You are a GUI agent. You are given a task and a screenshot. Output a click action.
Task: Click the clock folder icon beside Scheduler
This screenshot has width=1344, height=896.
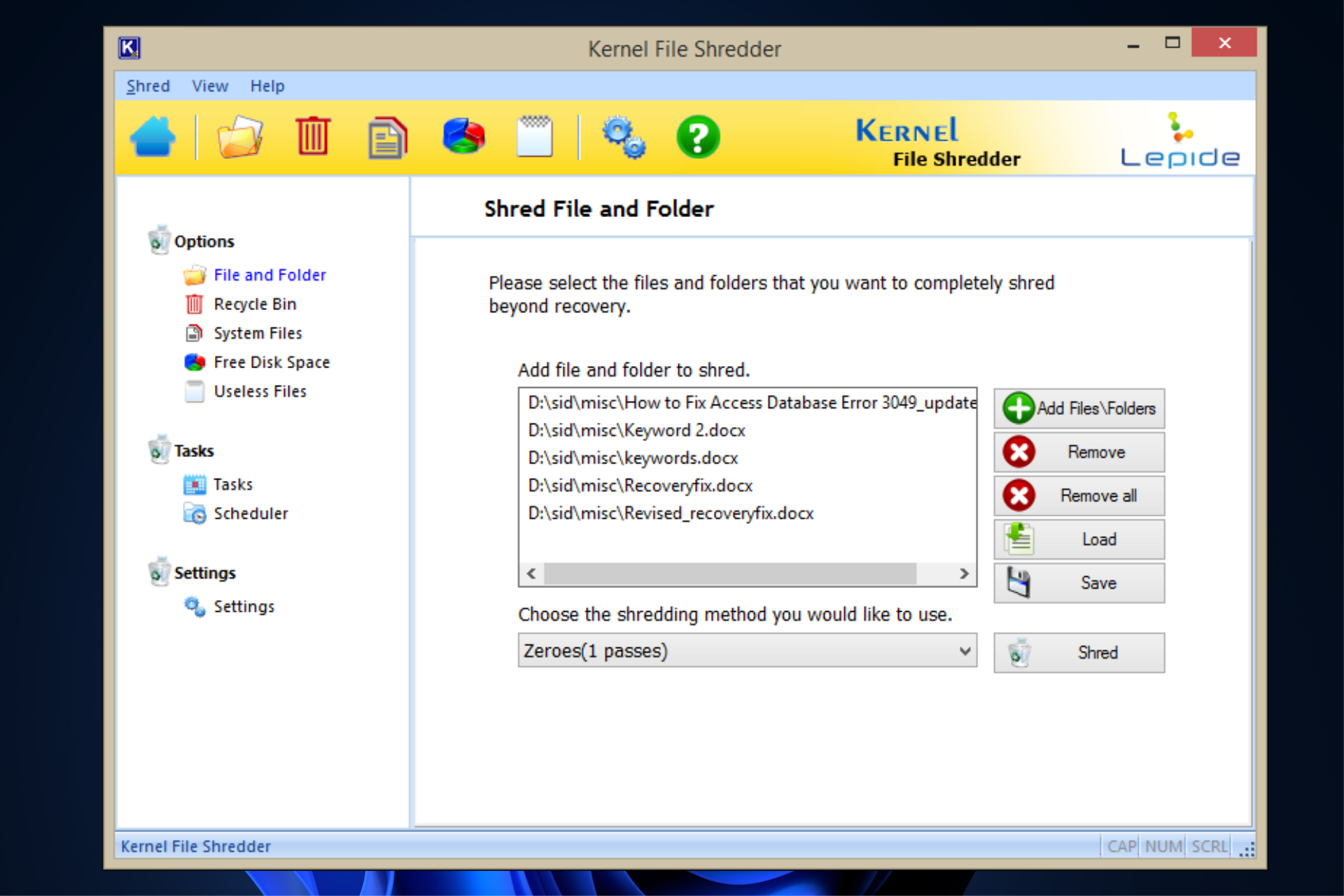tap(195, 514)
